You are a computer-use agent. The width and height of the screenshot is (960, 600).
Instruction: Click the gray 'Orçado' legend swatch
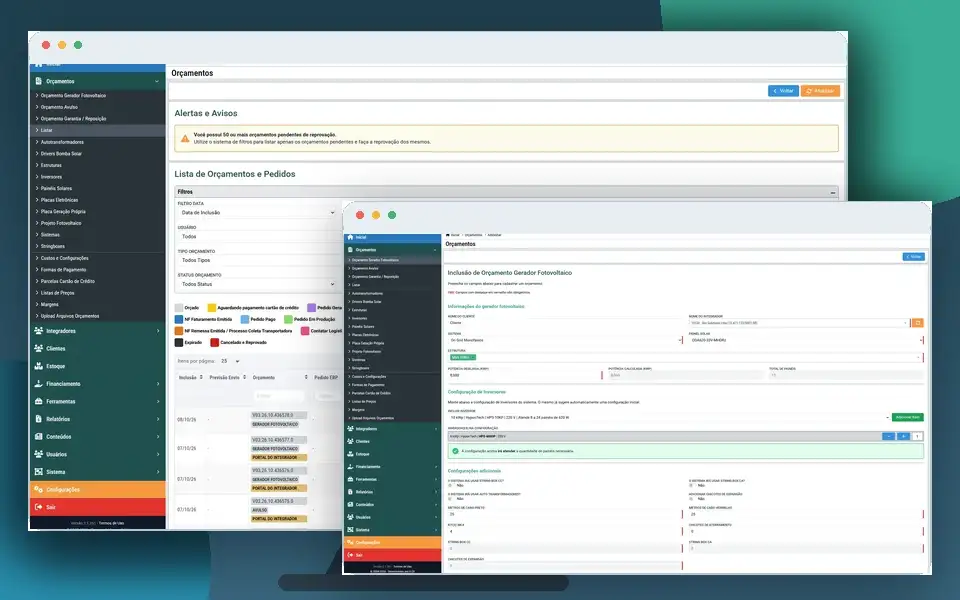[179, 308]
